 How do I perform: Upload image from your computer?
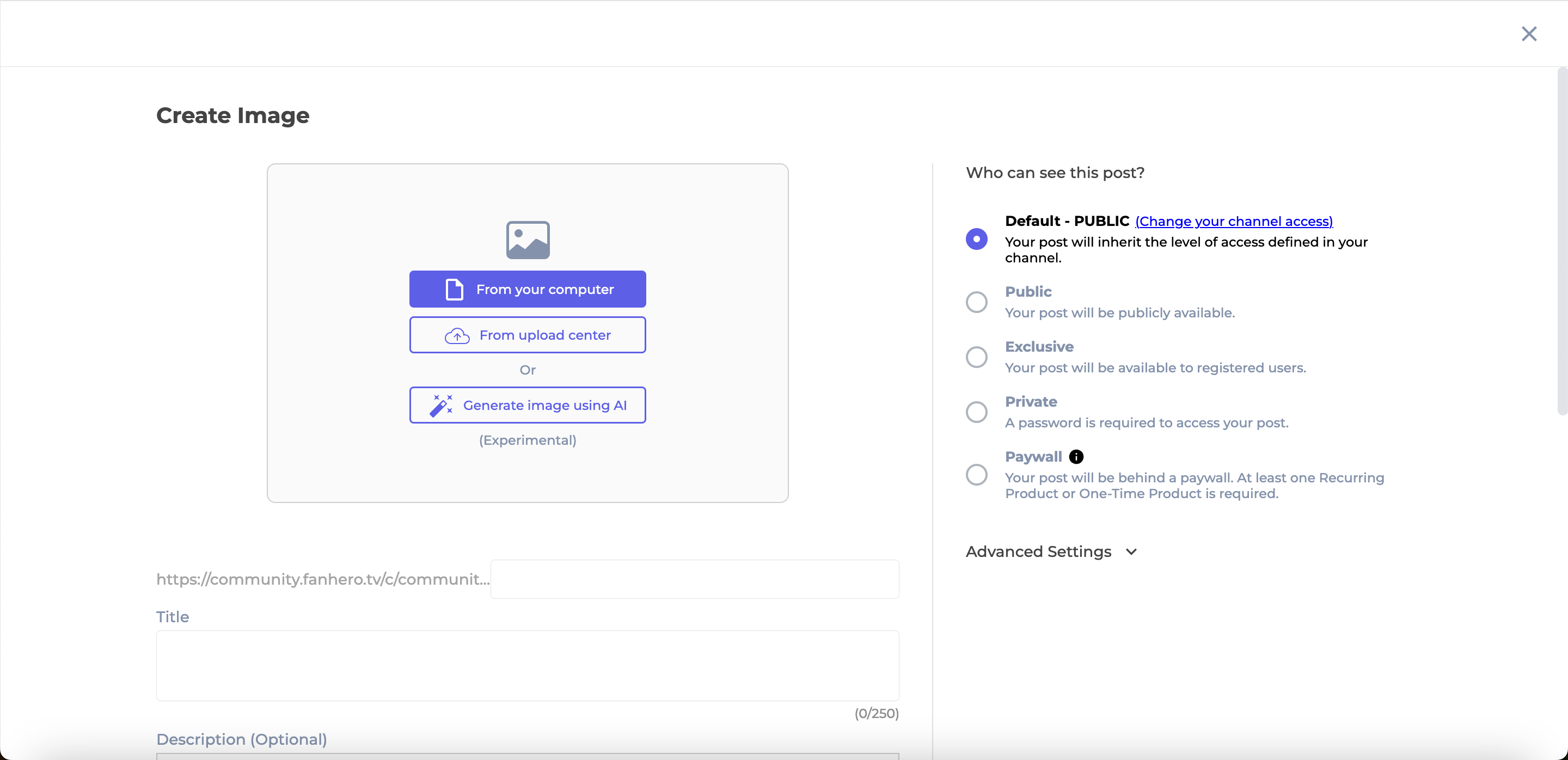point(528,289)
